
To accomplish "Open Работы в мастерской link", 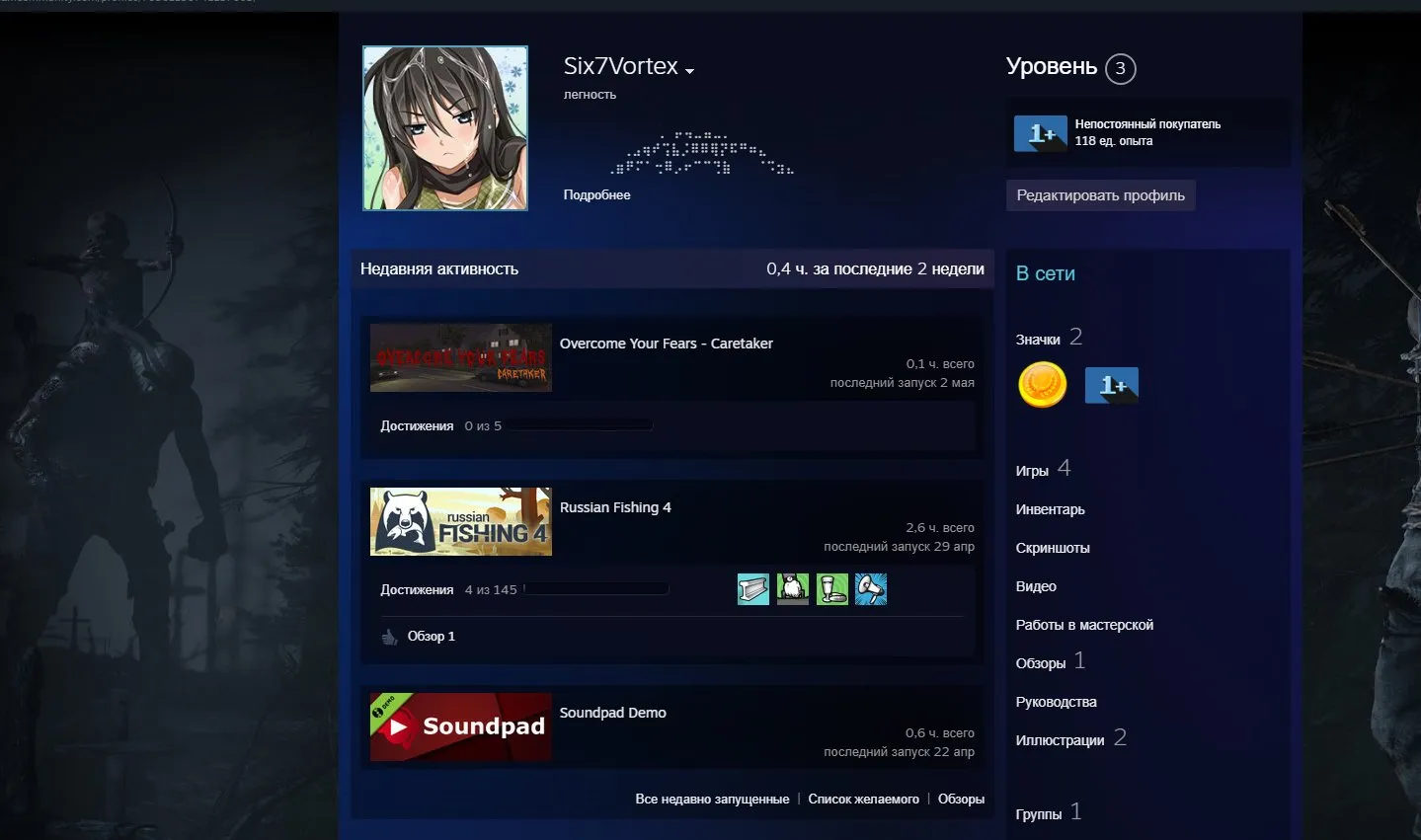I will coord(1084,625).
